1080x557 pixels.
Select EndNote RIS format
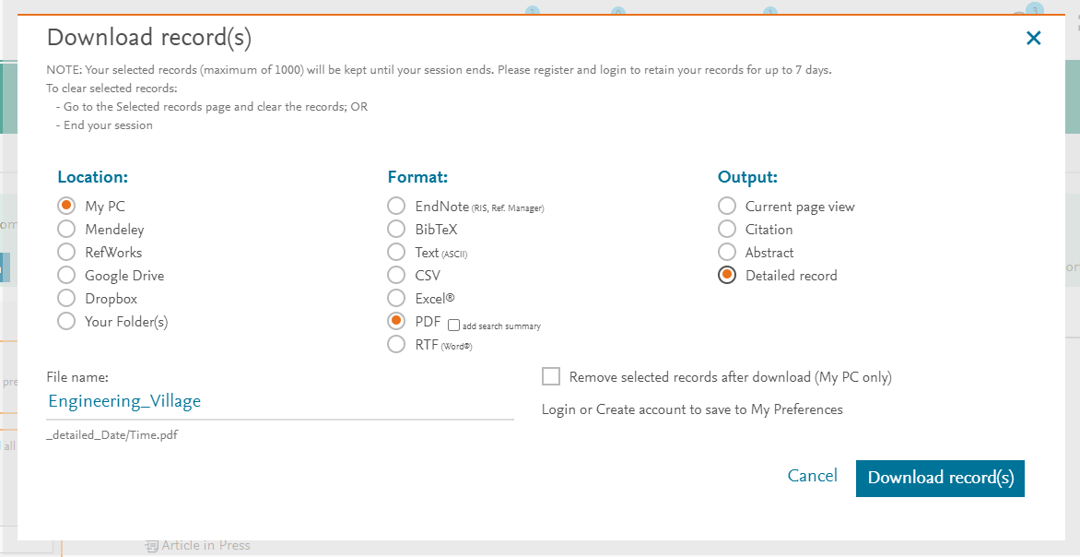click(397, 206)
